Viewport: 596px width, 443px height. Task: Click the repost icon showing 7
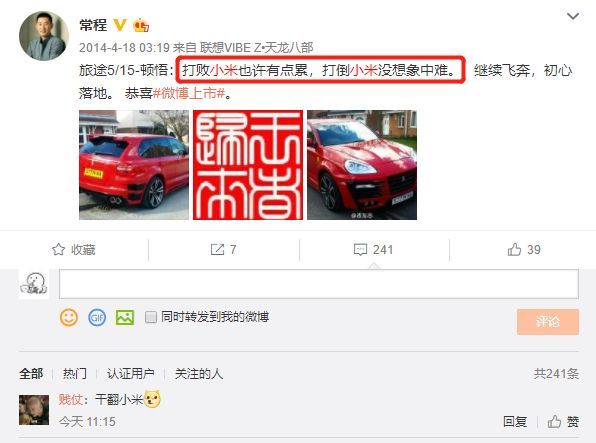pyautogui.click(x=217, y=249)
